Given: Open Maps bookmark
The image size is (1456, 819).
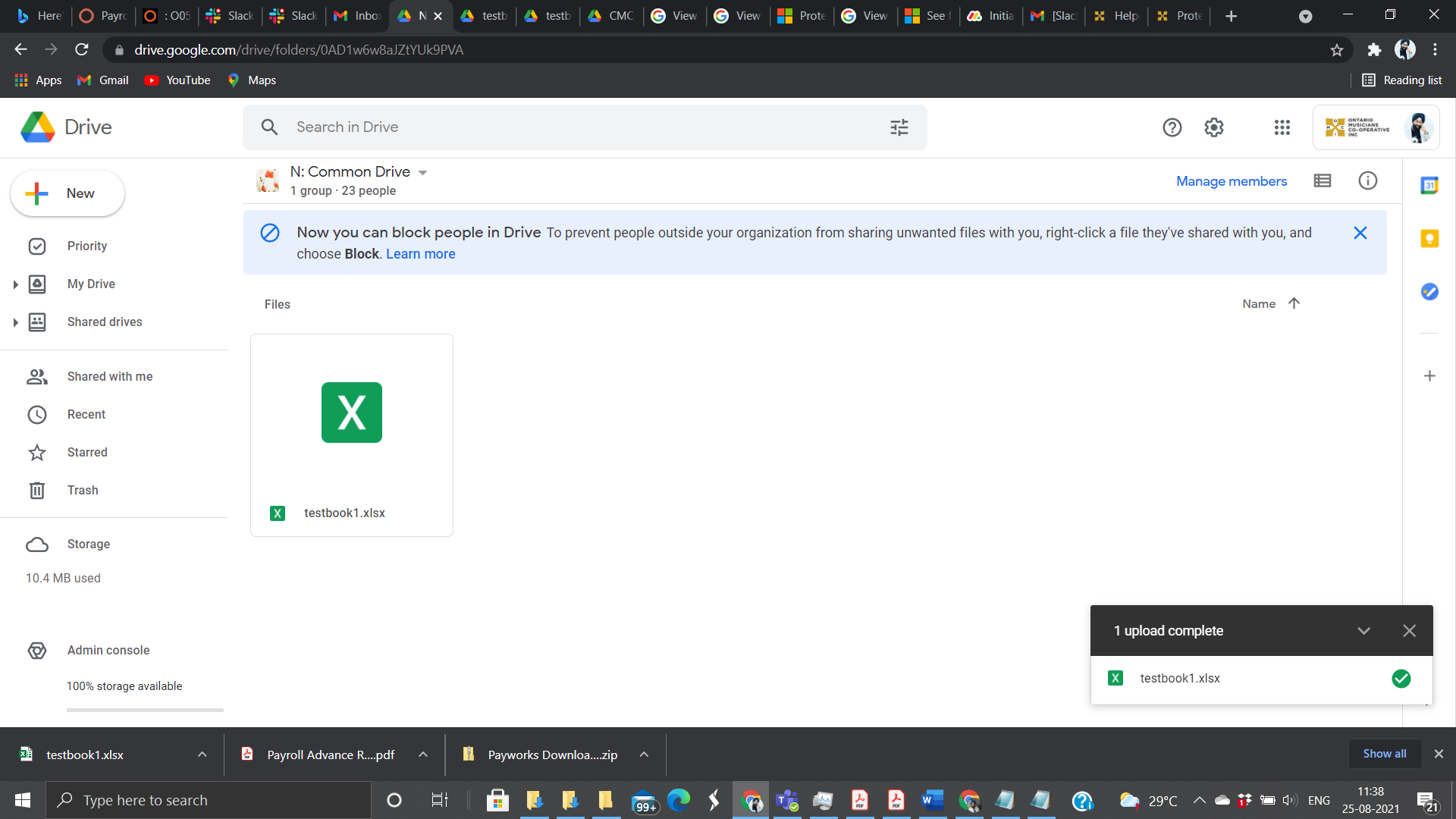Looking at the screenshot, I should pos(252,80).
